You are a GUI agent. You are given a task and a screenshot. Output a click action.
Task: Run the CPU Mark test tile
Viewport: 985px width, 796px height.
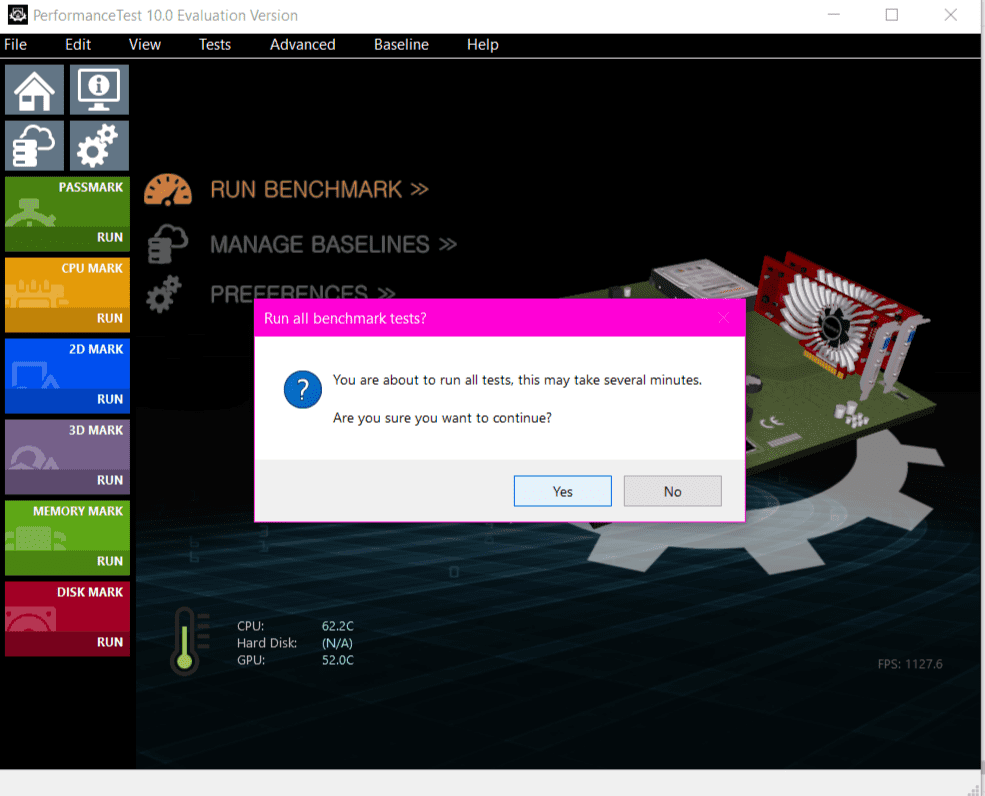(x=67, y=295)
